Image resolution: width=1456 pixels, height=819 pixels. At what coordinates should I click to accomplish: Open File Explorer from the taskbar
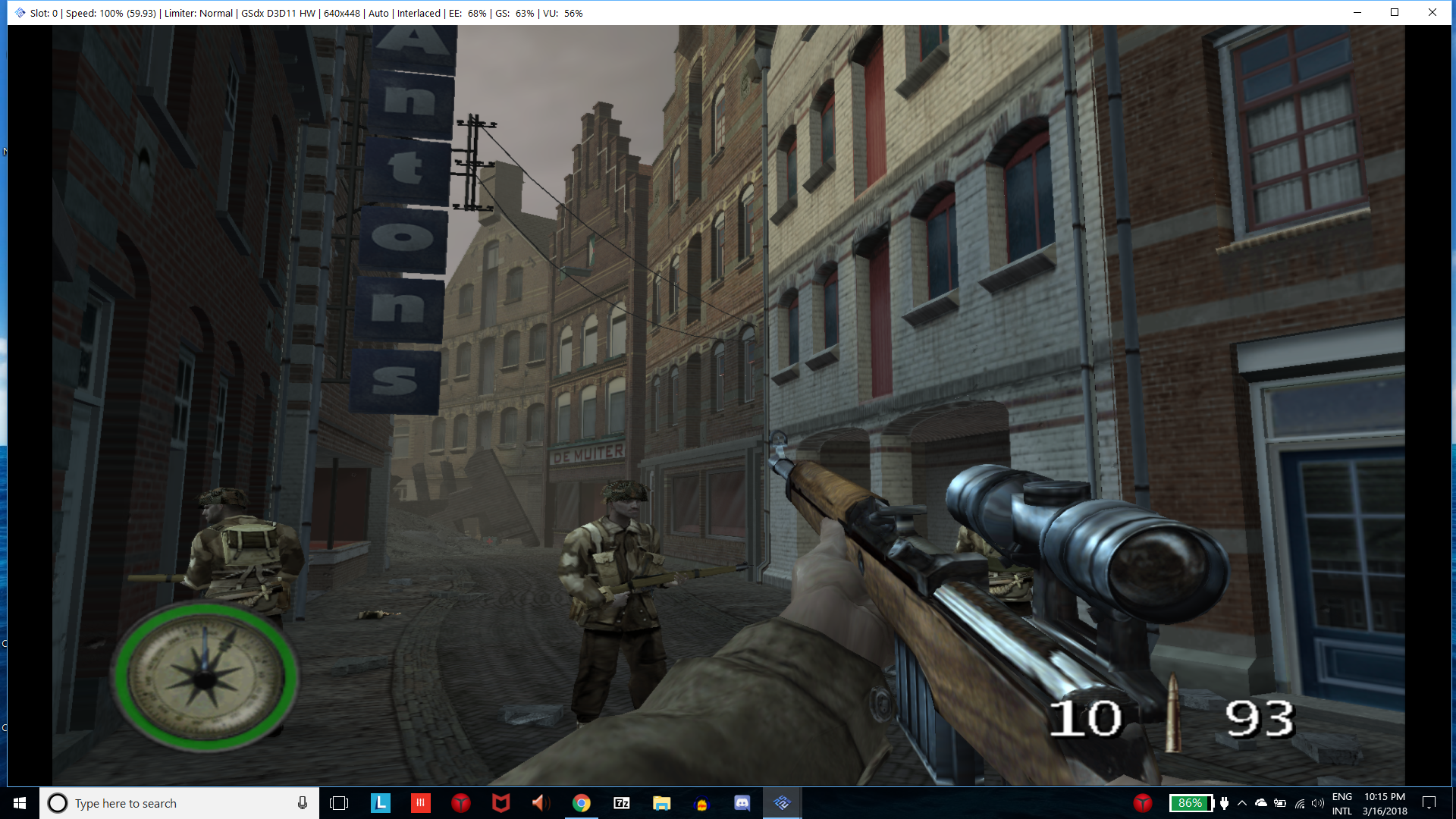pos(661,803)
